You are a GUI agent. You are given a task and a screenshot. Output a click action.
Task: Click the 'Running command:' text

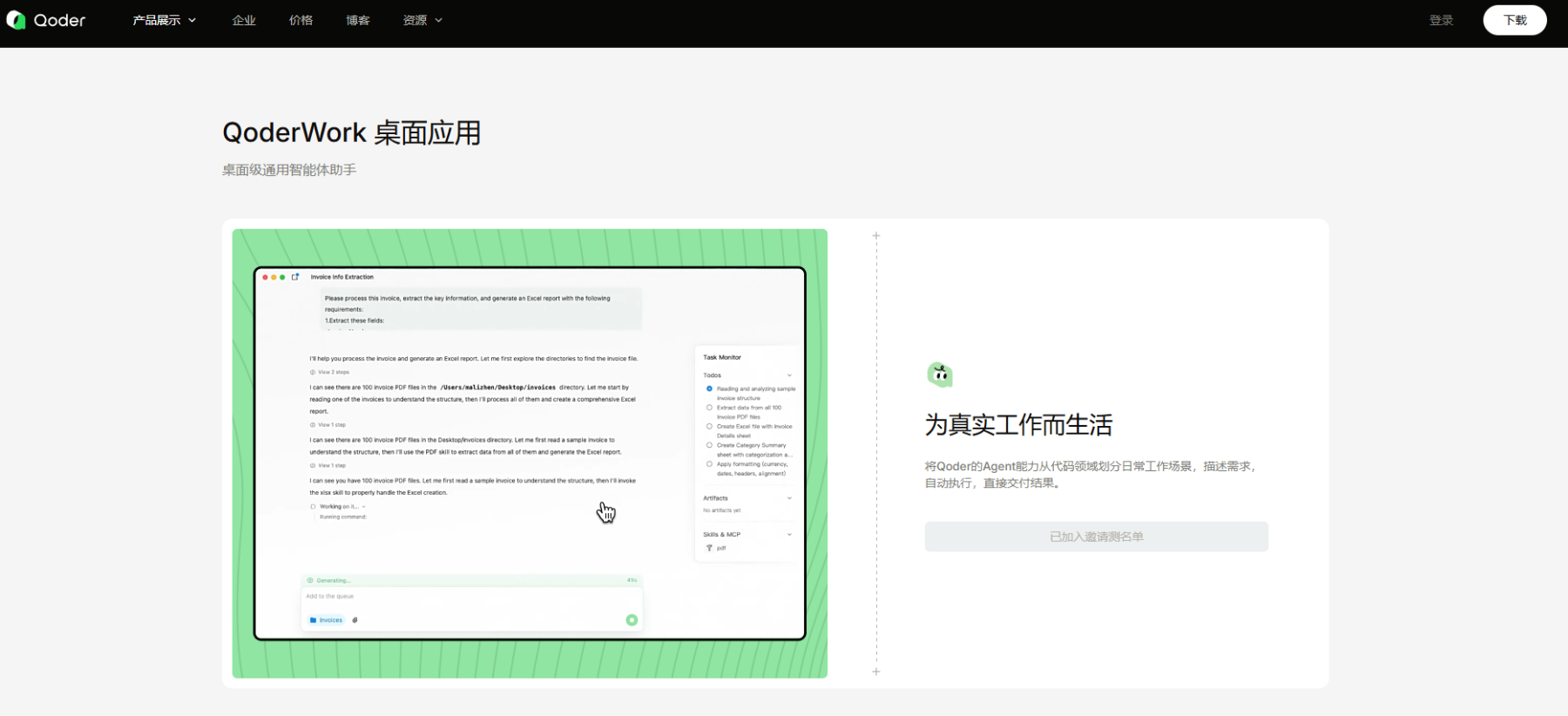point(343,517)
